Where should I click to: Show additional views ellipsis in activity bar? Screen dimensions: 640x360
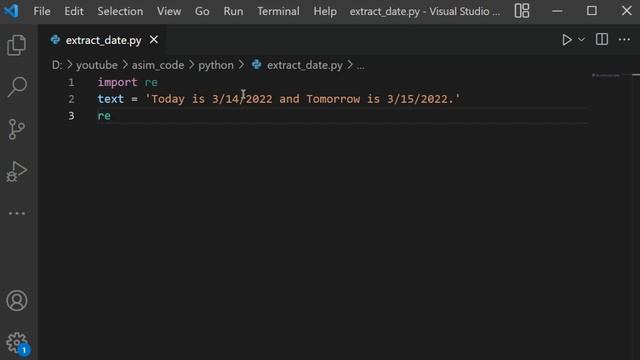click(x=17, y=213)
